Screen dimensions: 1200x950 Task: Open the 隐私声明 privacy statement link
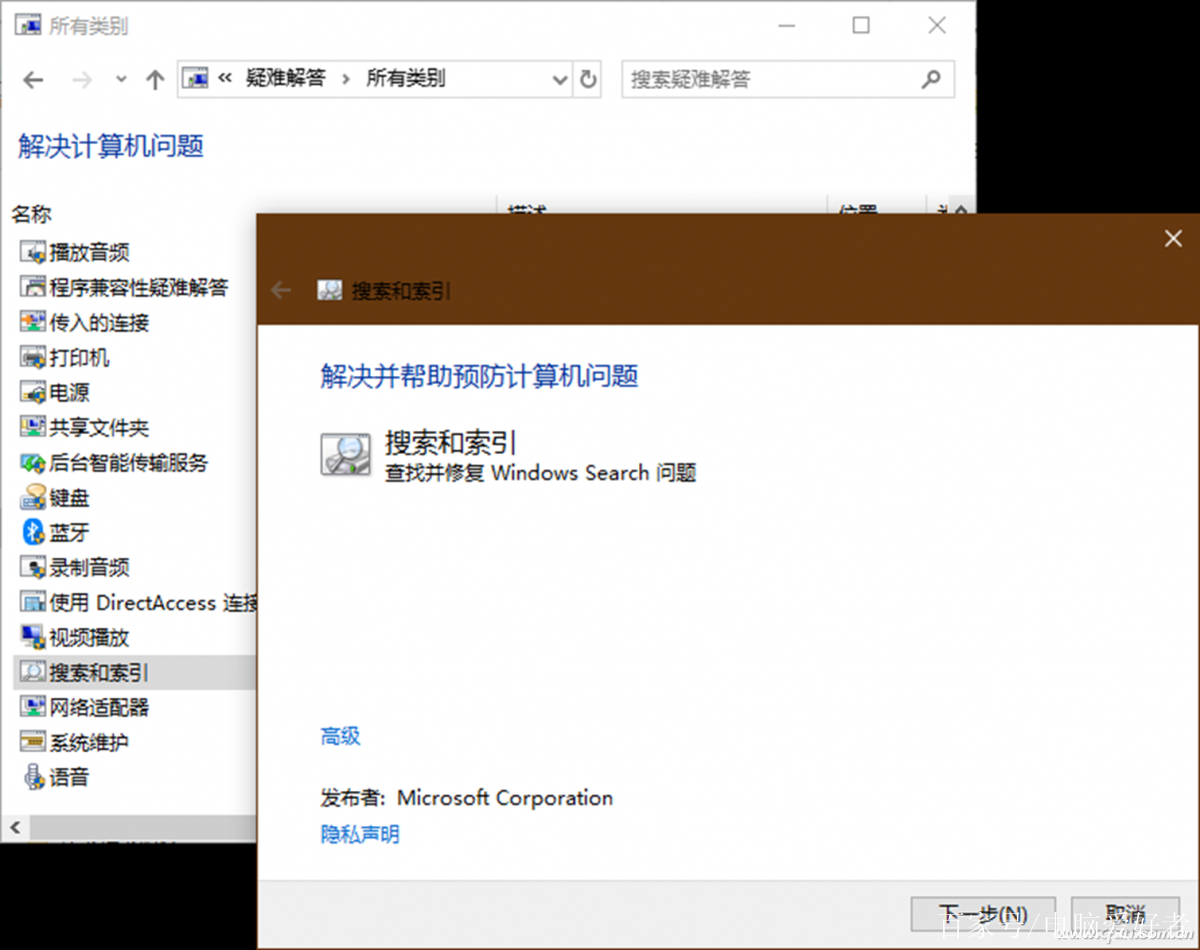360,834
